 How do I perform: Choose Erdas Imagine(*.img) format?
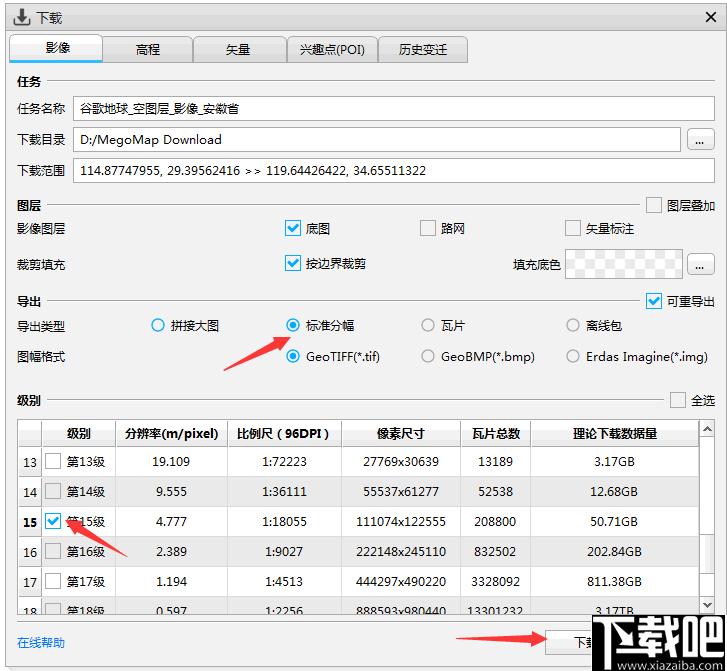pos(573,357)
